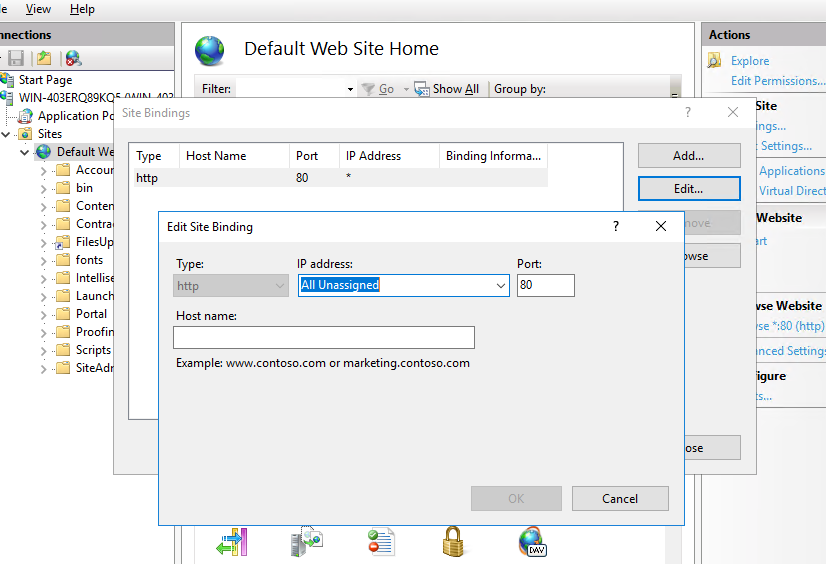Image resolution: width=826 pixels, height=564 pixels.
Task: Click the Start Page icon in the tree
Action: [7, 80]
